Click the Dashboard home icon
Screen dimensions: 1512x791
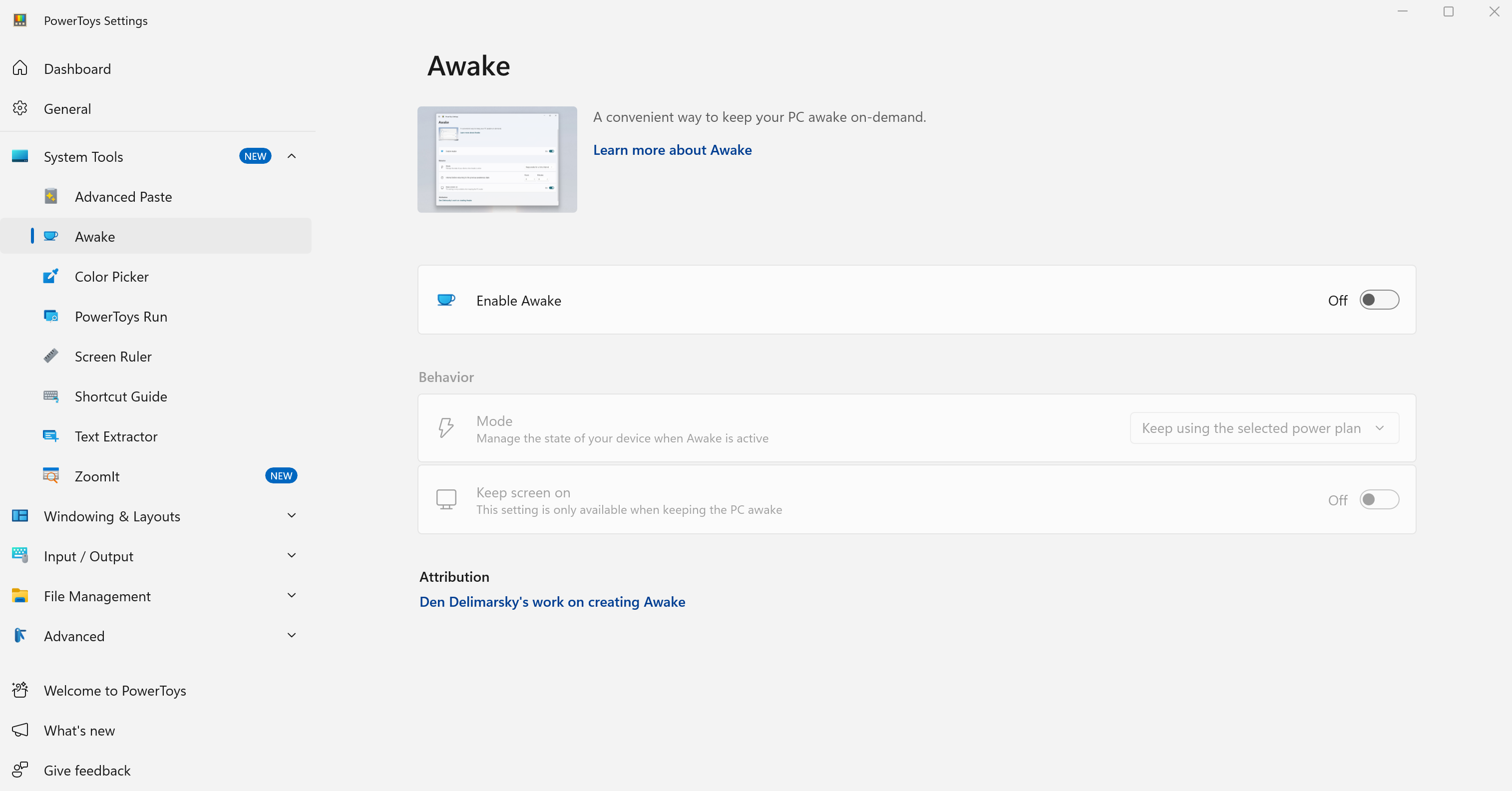(x=20, y=68)
